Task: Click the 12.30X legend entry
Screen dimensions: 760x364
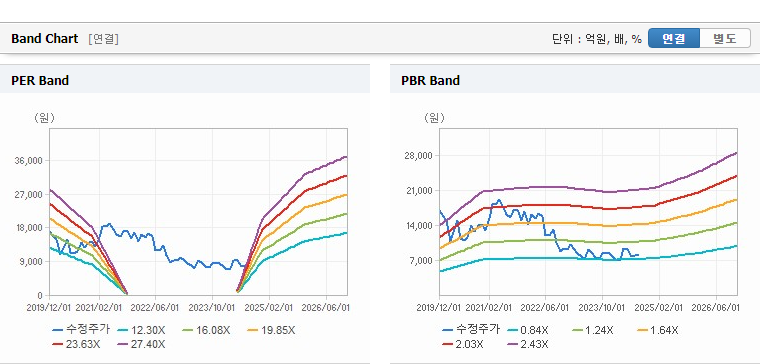Action: pos(142,330)
